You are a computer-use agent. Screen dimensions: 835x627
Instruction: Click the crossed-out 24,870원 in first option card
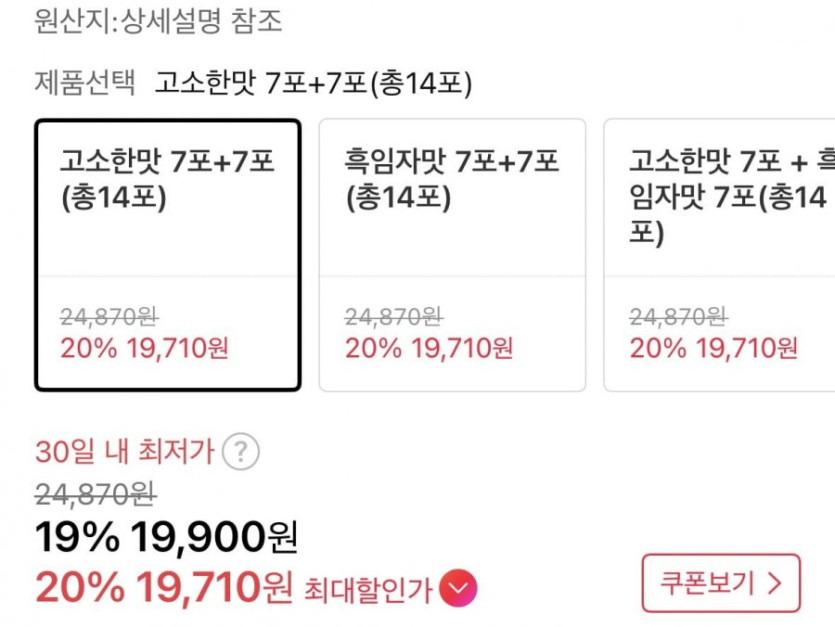click(109, 317)
